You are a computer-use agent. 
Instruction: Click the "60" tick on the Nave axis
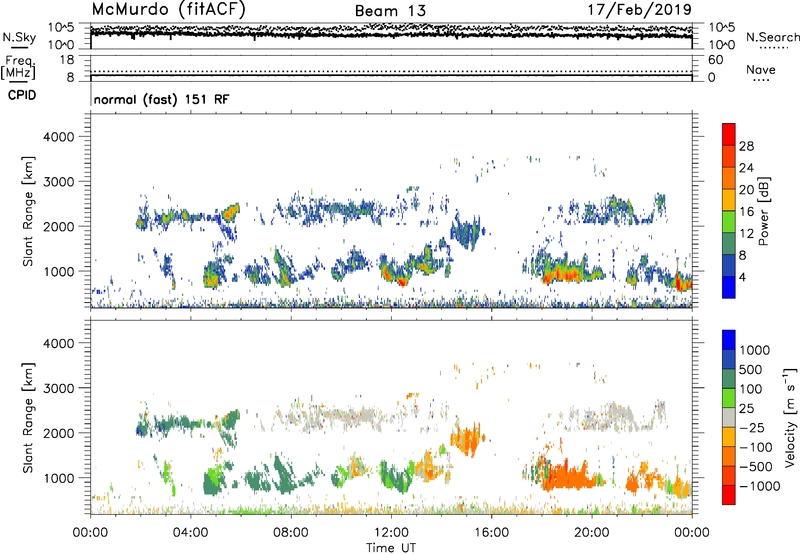pyautogui.click(x=715, y=60)
